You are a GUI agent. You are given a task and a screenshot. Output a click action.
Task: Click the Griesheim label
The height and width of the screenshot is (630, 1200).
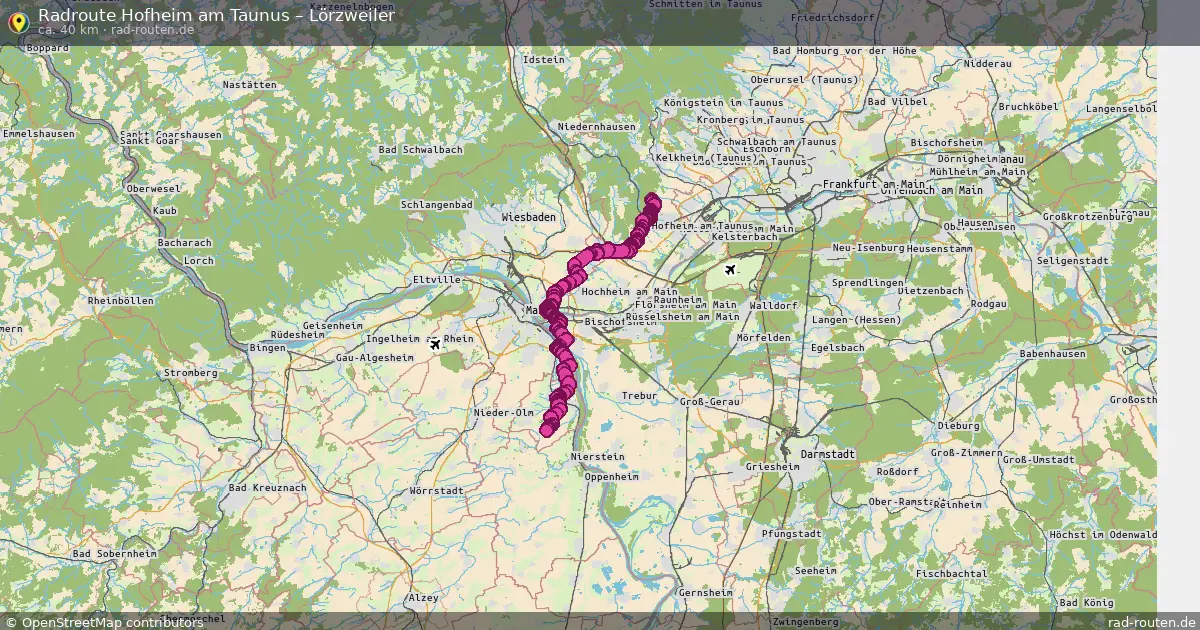click(773, 467)
